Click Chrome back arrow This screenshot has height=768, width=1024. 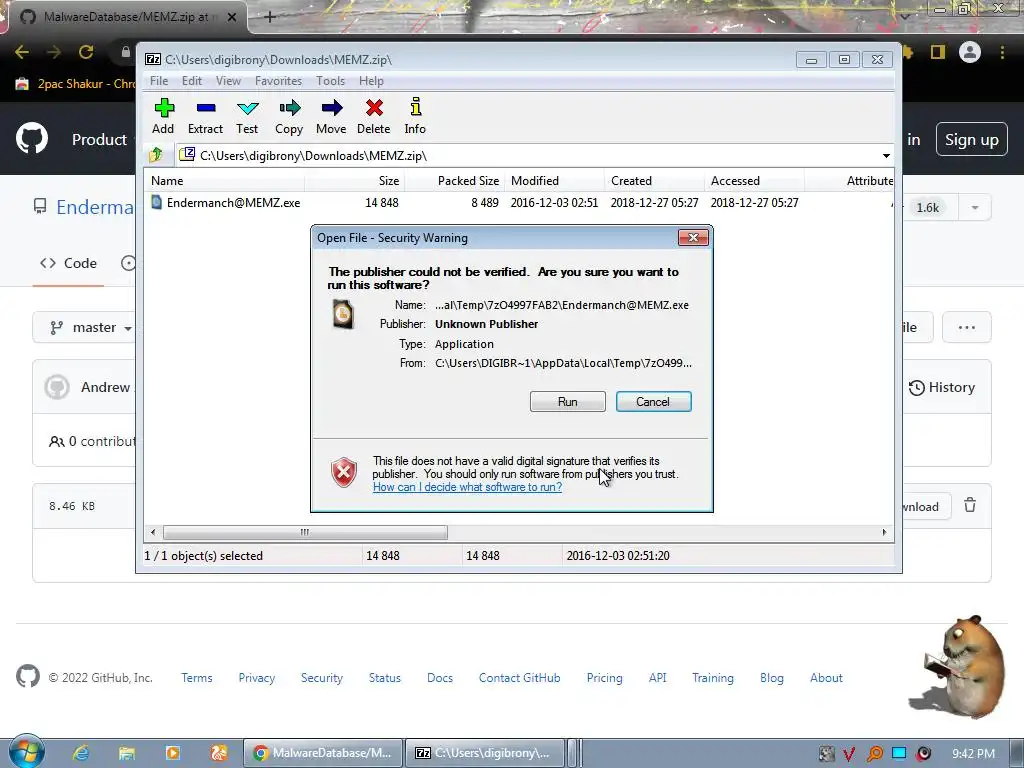click(x=22, y=52)
